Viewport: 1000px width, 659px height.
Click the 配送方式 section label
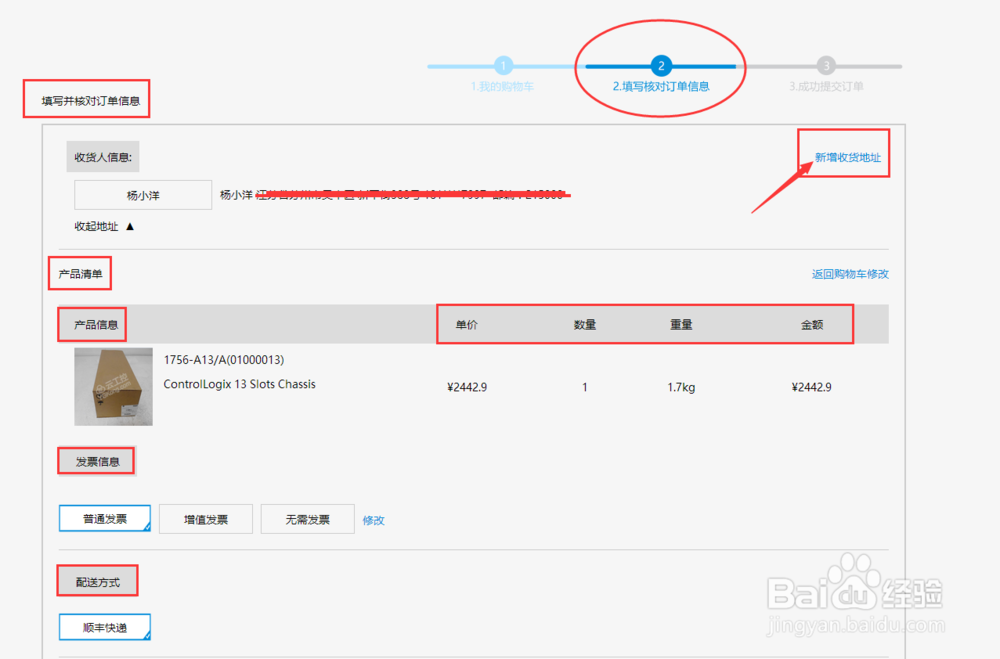98,582
